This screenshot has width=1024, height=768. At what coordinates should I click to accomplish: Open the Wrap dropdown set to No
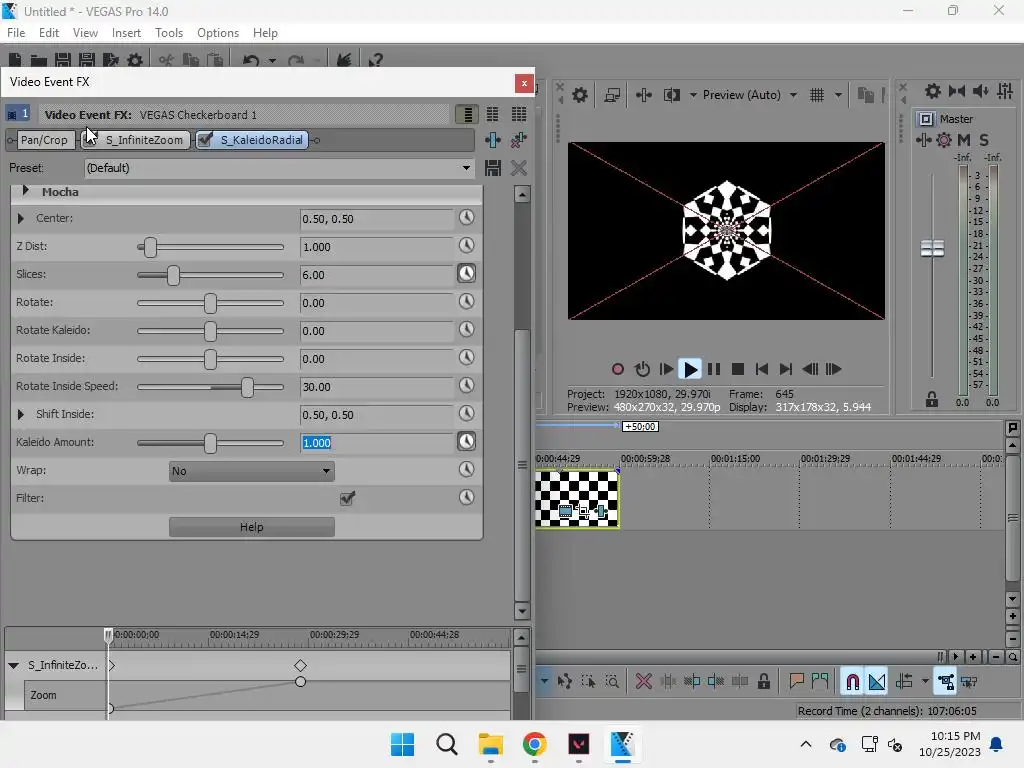click(251, 471)
